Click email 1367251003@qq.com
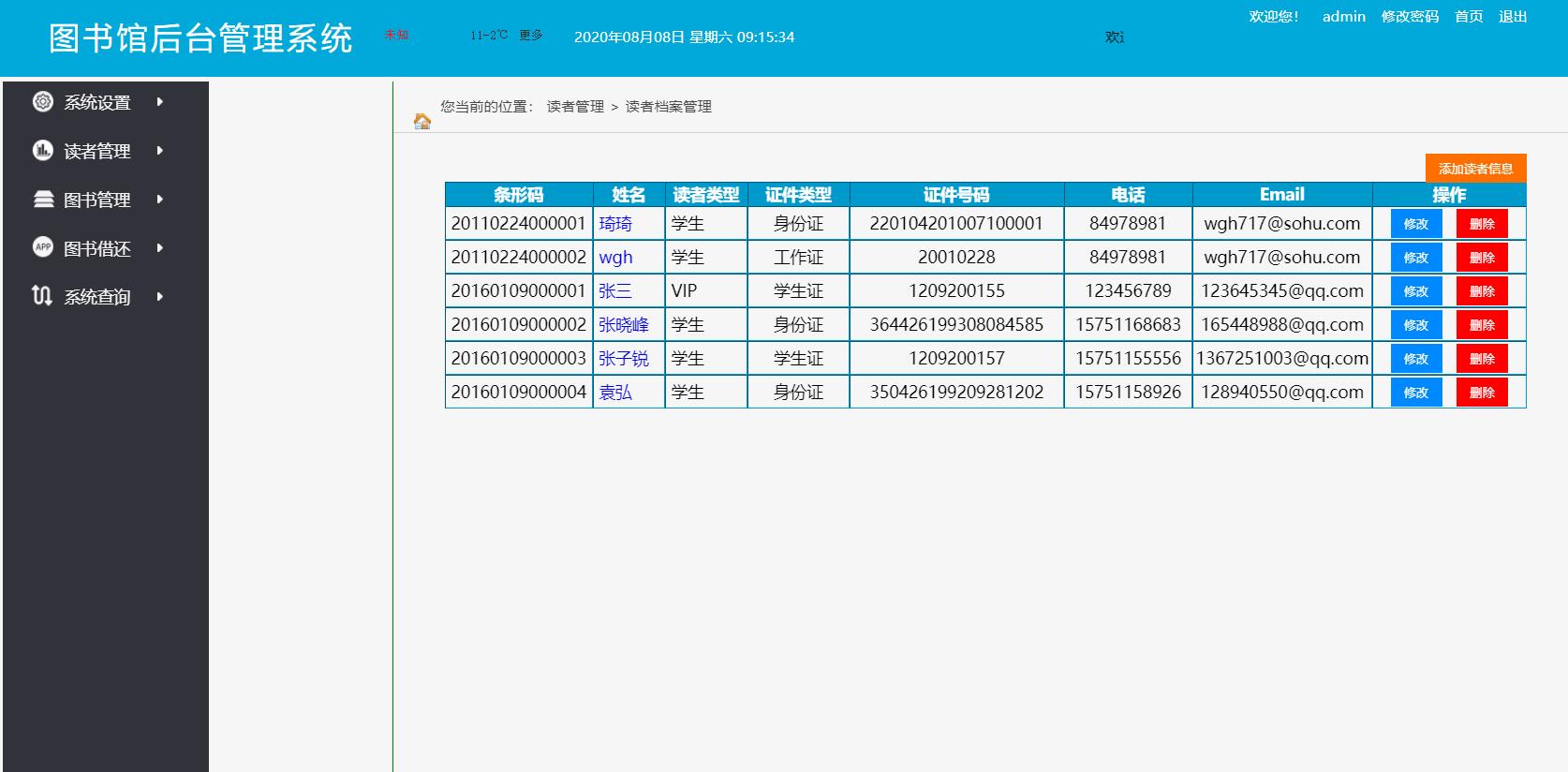This screenshot has height=772, width=1568. 1282,359
